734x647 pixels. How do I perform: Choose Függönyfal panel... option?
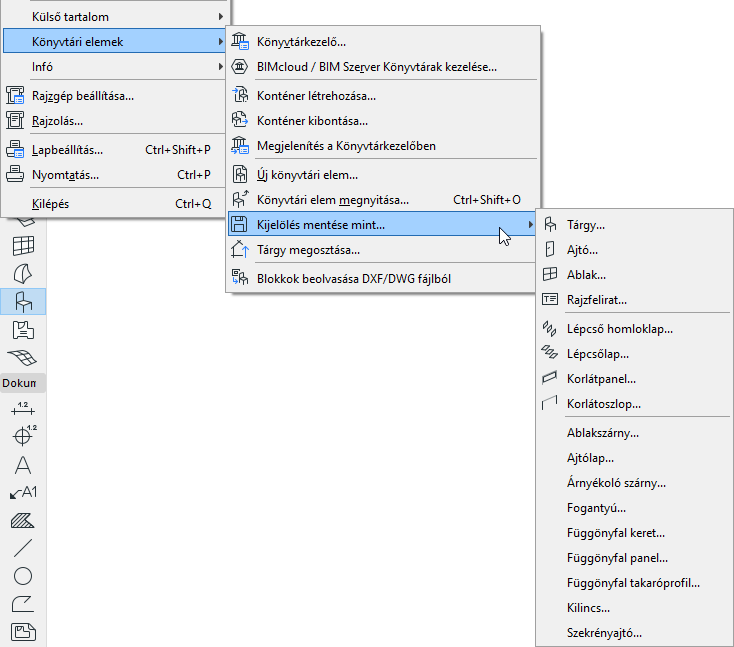(634, 558)
